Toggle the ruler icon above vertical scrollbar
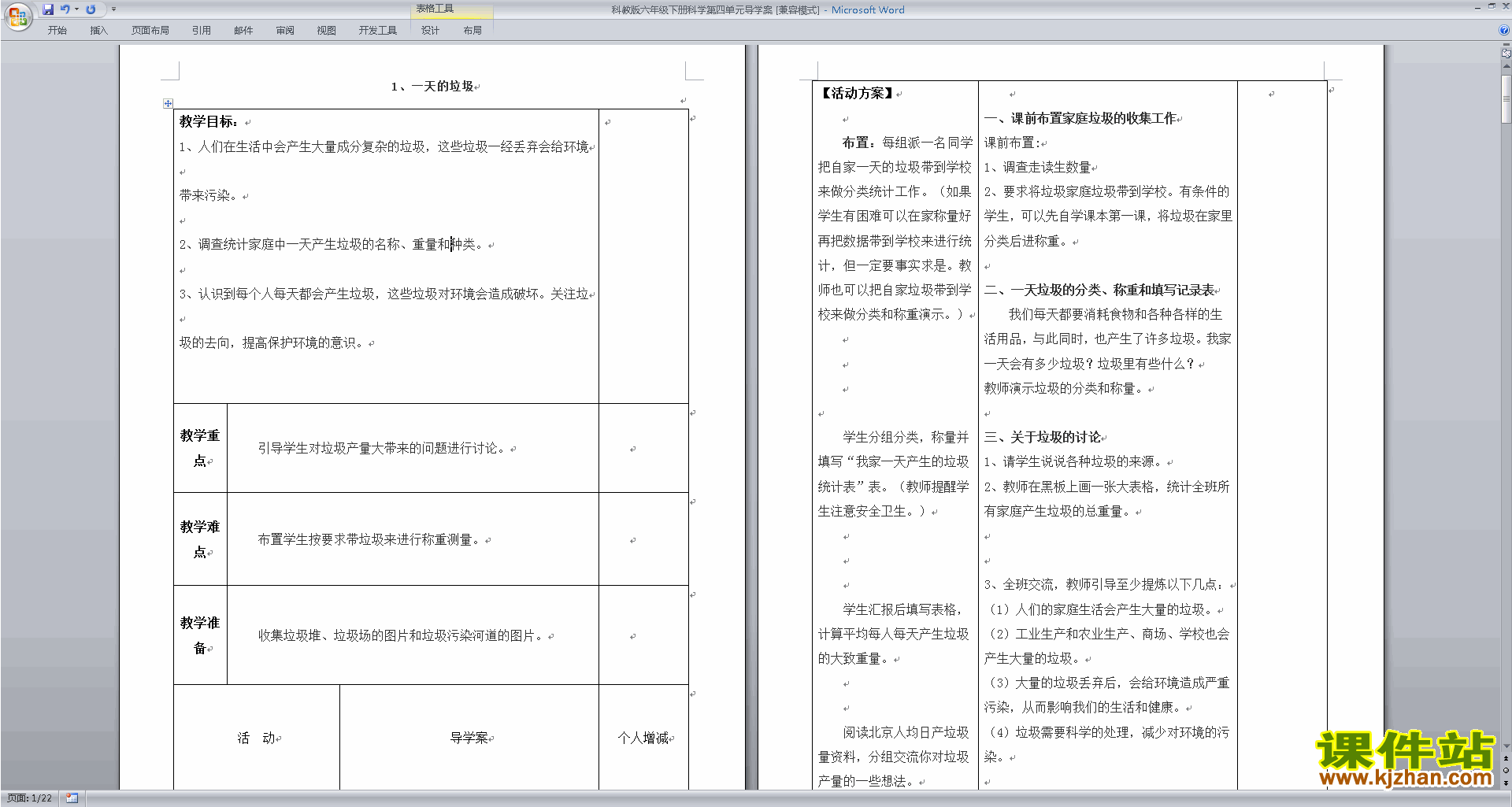The width and height of the screenshot is (1512, 807). pos(1506,54)
